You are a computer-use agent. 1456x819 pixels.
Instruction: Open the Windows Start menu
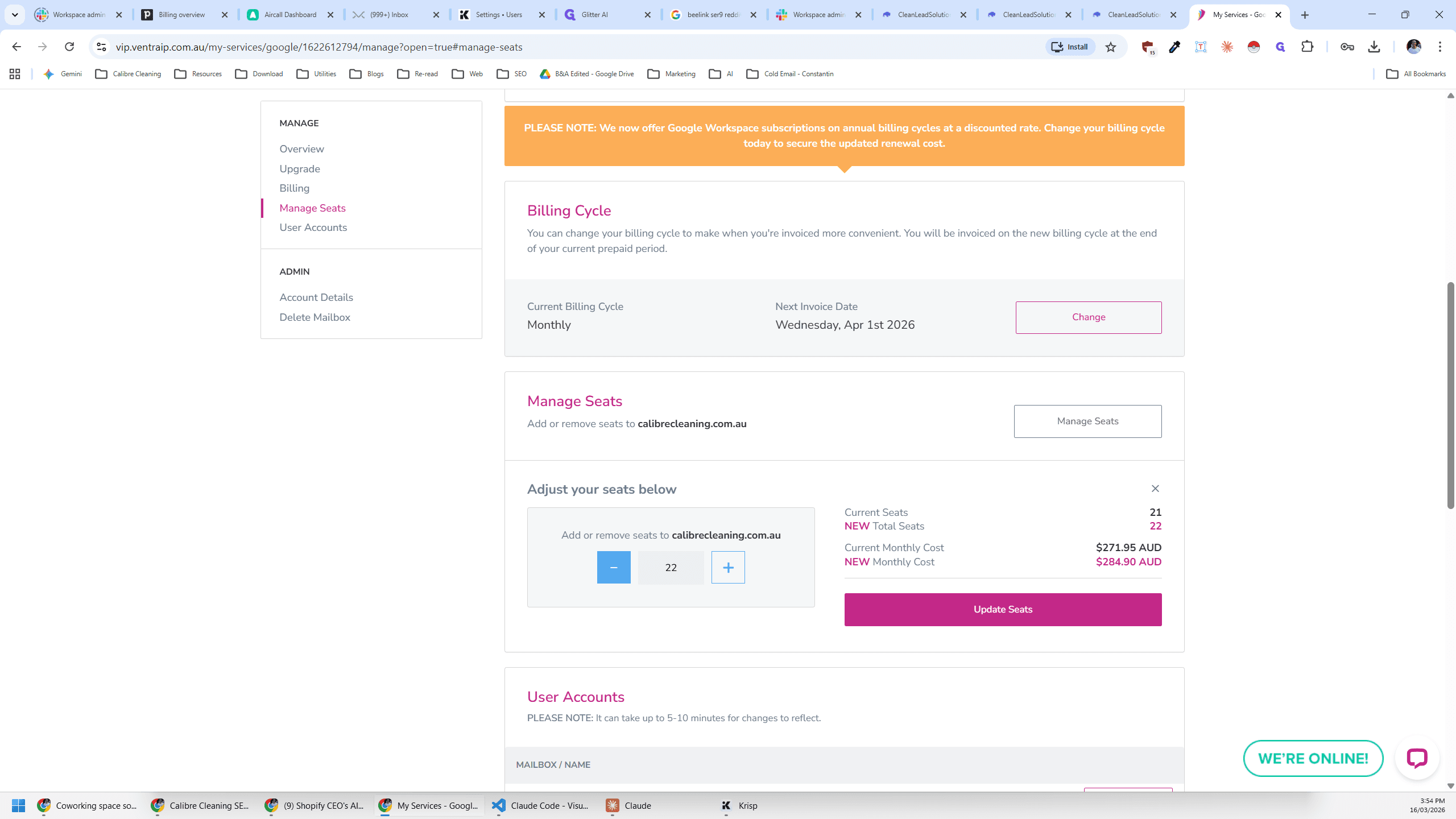pos(18,805)
